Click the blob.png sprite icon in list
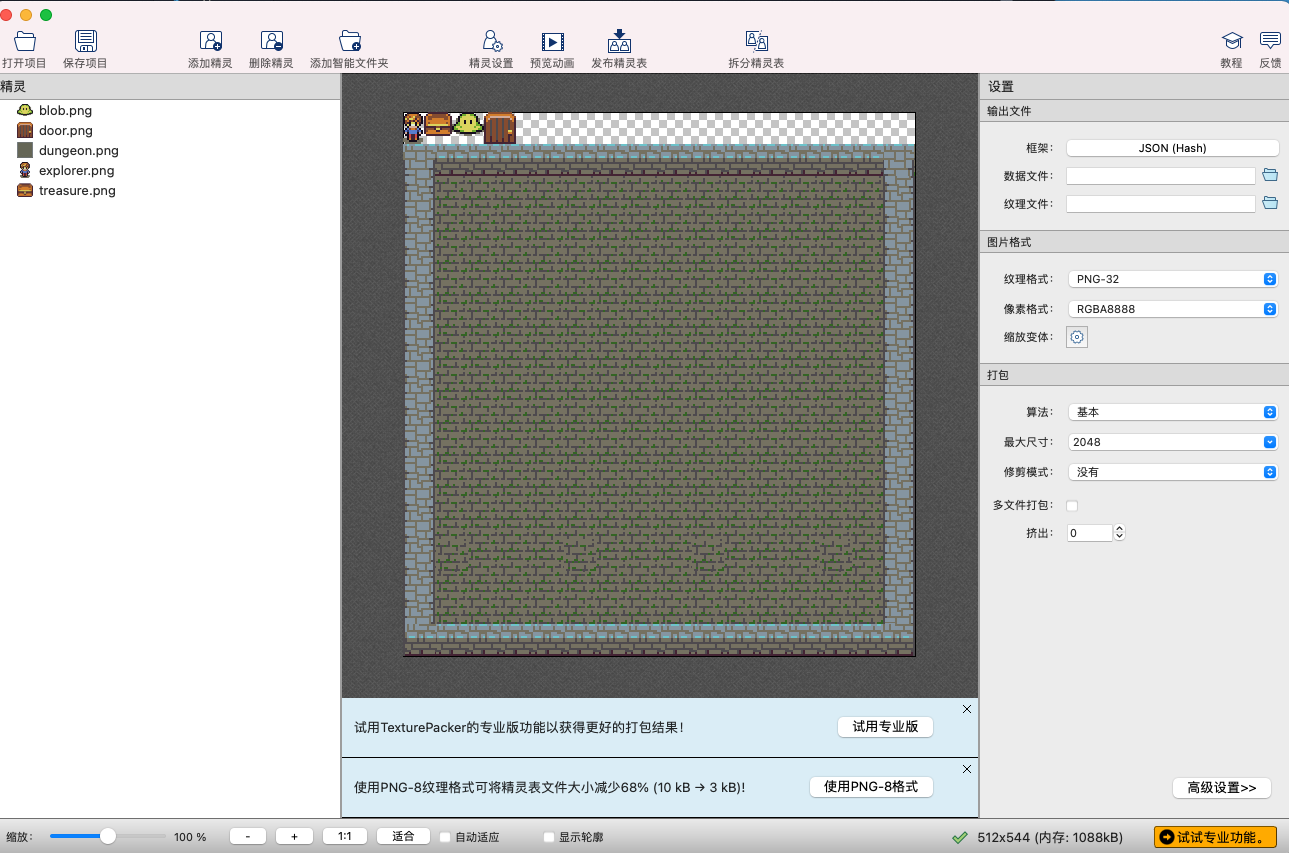 (25, 110)
